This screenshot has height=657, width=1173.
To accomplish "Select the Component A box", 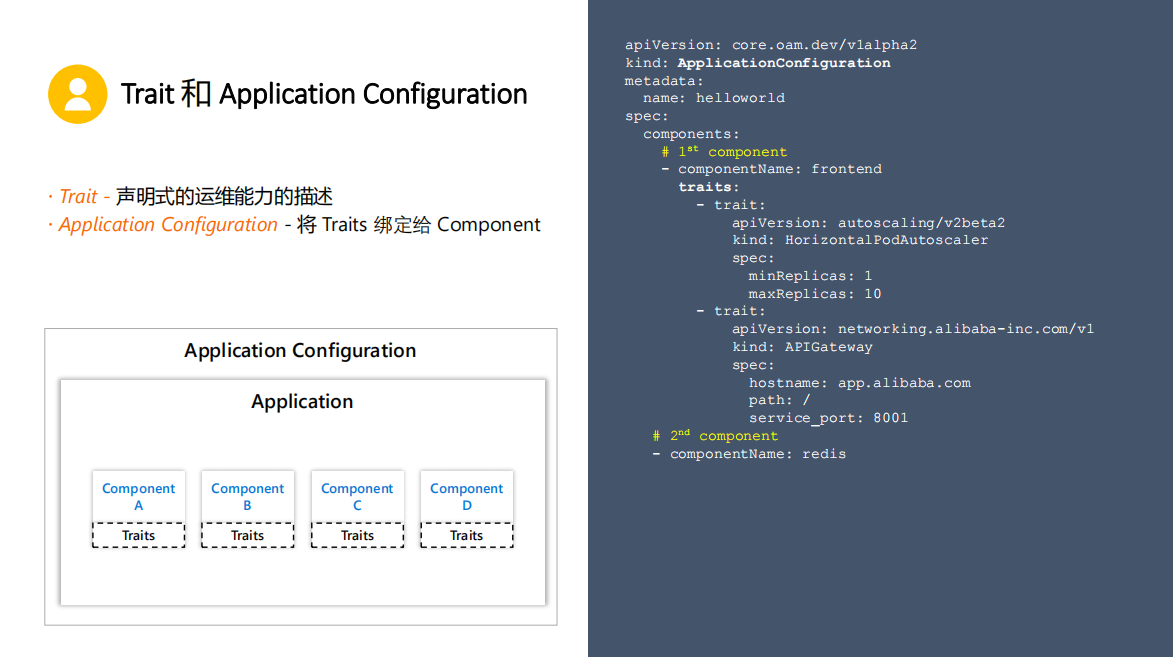I will click(138, 496).
